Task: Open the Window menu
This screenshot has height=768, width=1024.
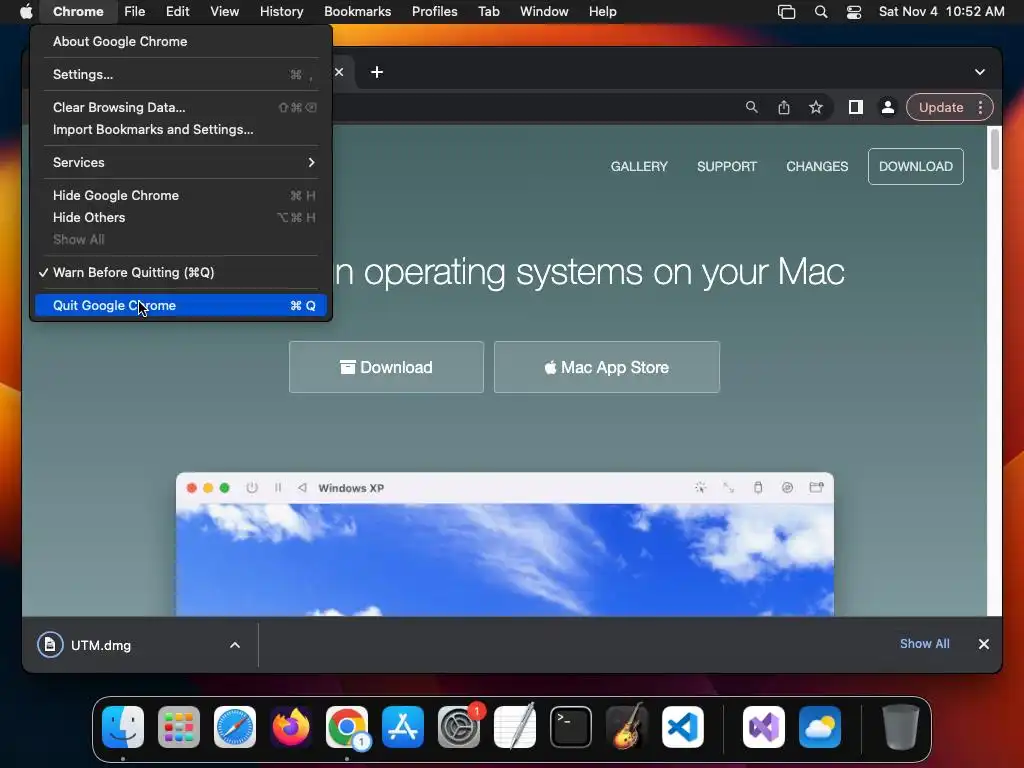Action: (x=544, y=12)
